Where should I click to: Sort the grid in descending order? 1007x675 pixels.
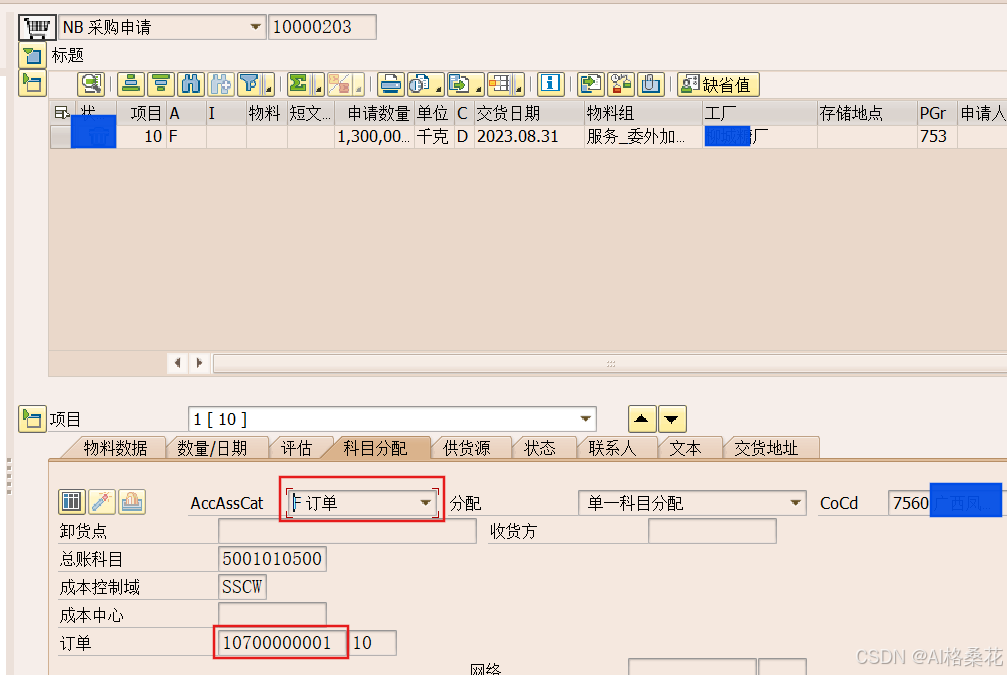(161, 84)
